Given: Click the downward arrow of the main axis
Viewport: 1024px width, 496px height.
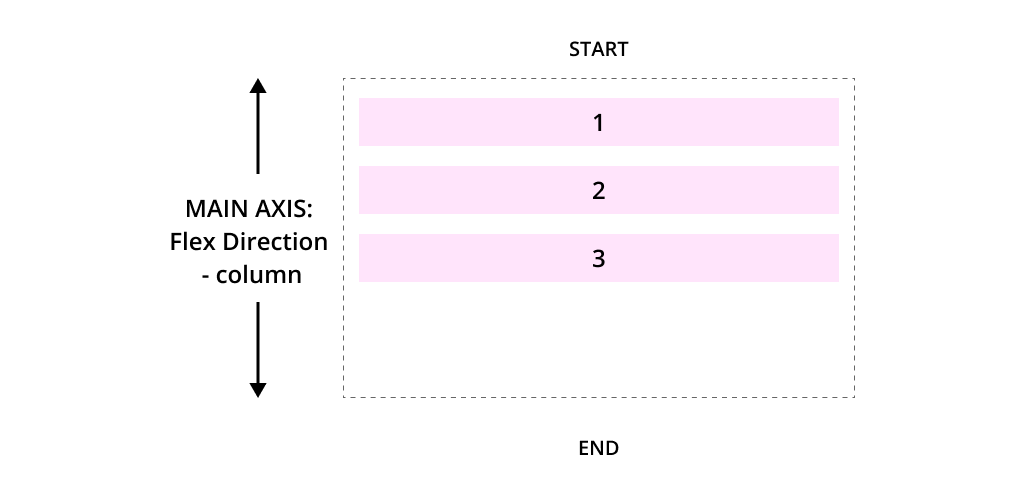Looking at the screenshot, I should (x=258, y=350).
